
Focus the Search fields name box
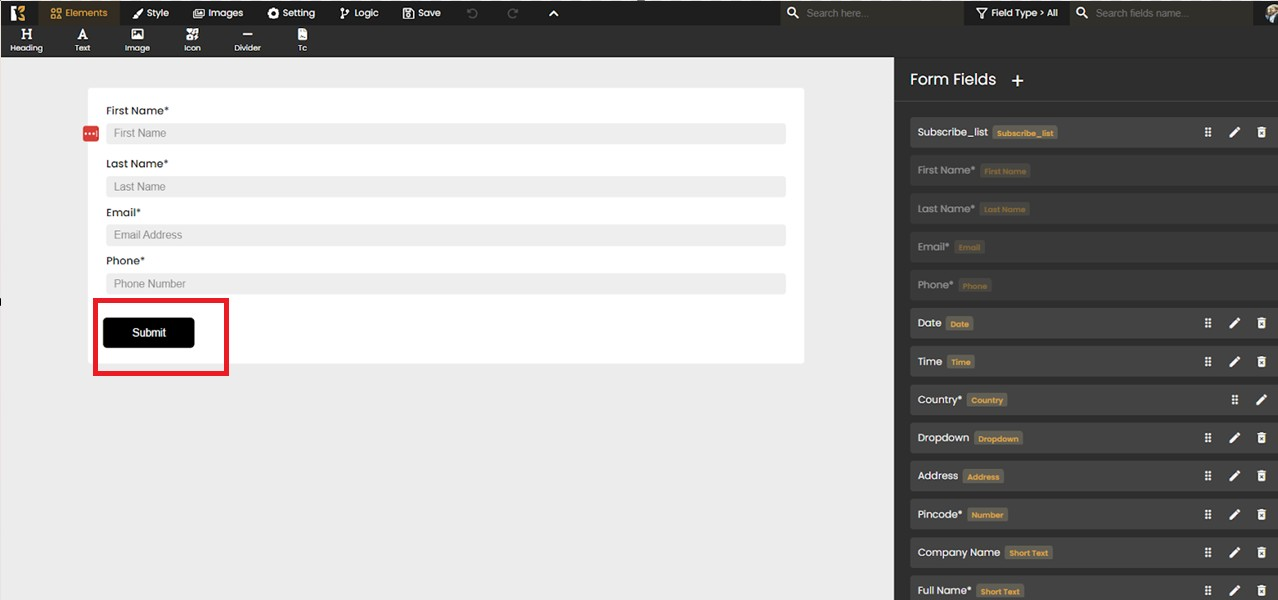tap(1165, 13)
